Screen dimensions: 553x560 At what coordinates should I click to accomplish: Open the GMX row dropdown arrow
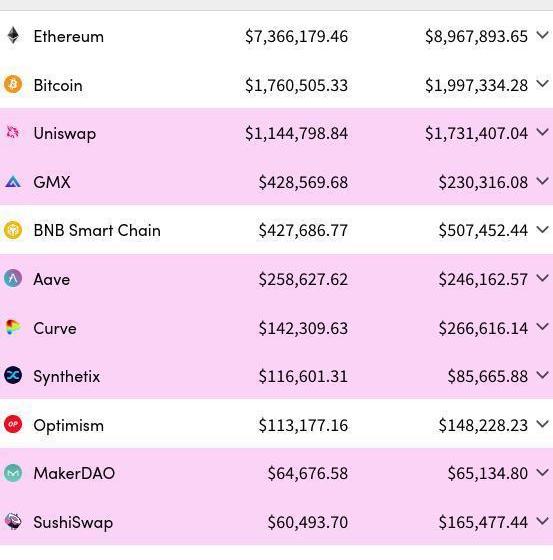(x=542, y=181)
